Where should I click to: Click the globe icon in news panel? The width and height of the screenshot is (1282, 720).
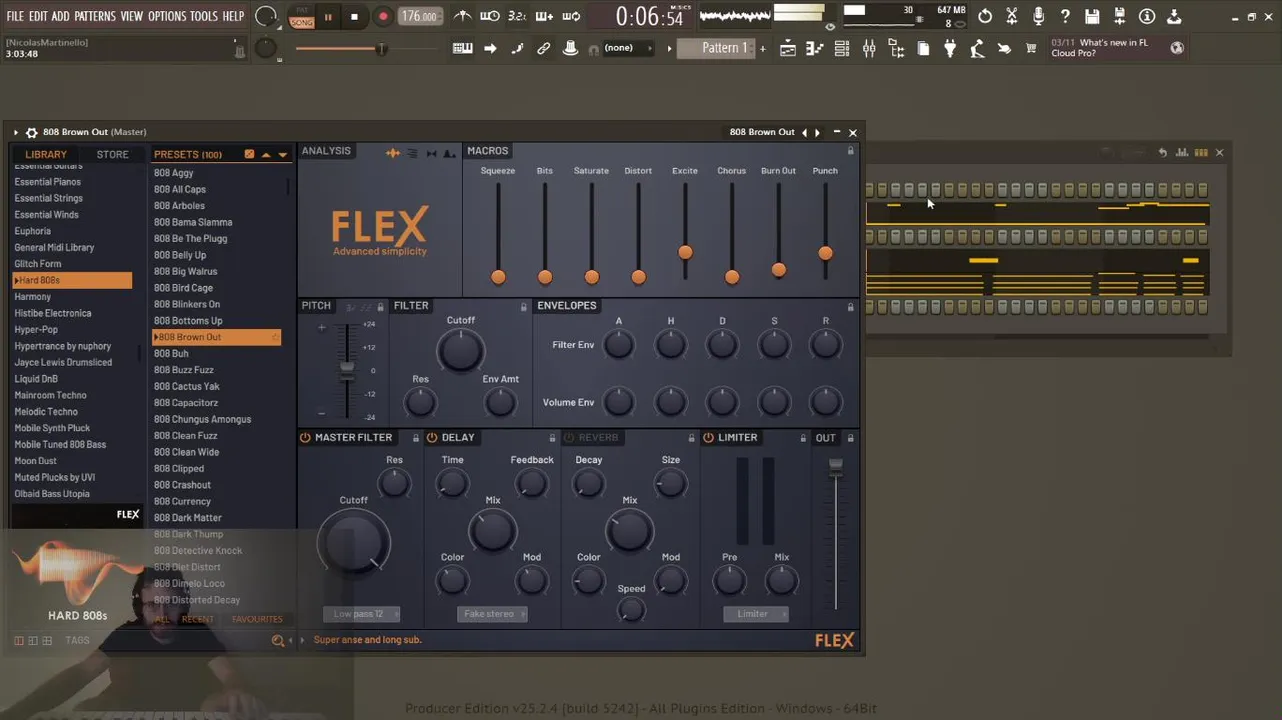coord(1177,48)
